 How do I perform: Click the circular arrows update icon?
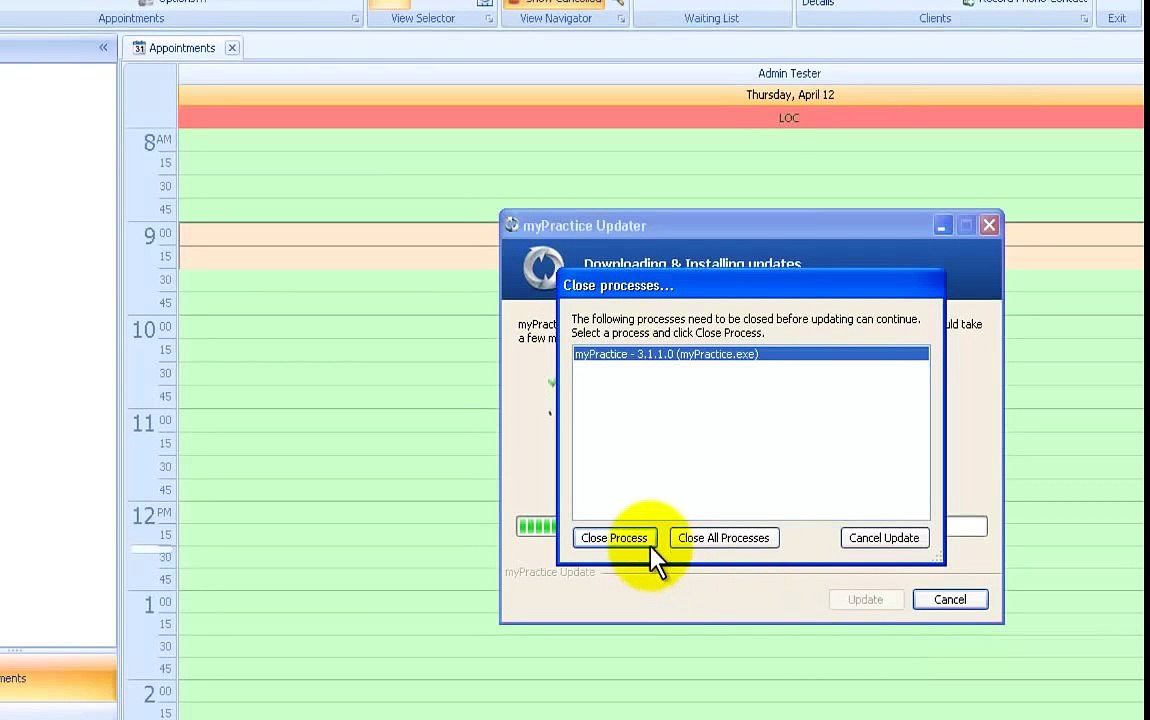541,268
